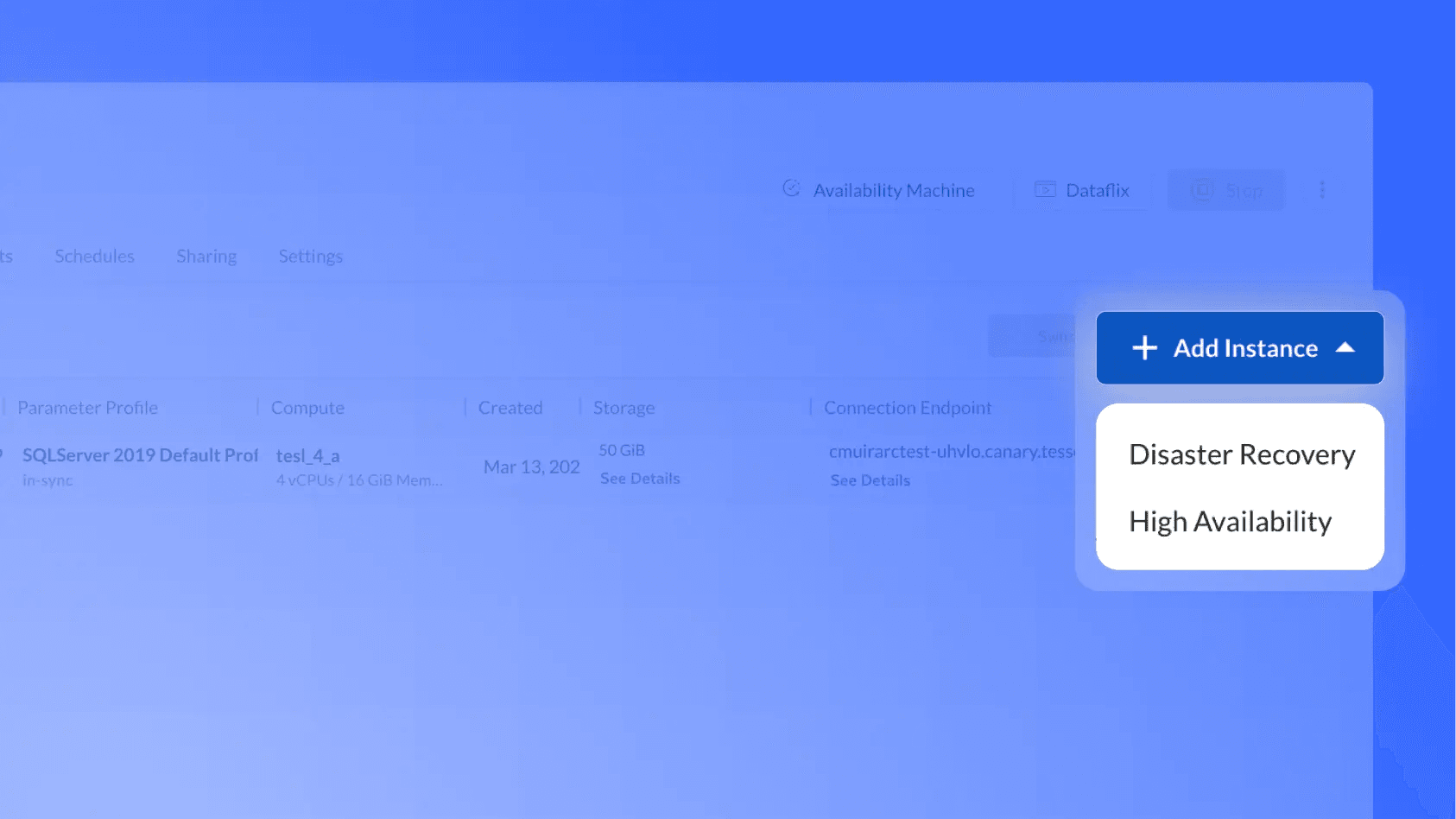
Task: Click the Connection Endpoint column header
Action: click(908, 408)
